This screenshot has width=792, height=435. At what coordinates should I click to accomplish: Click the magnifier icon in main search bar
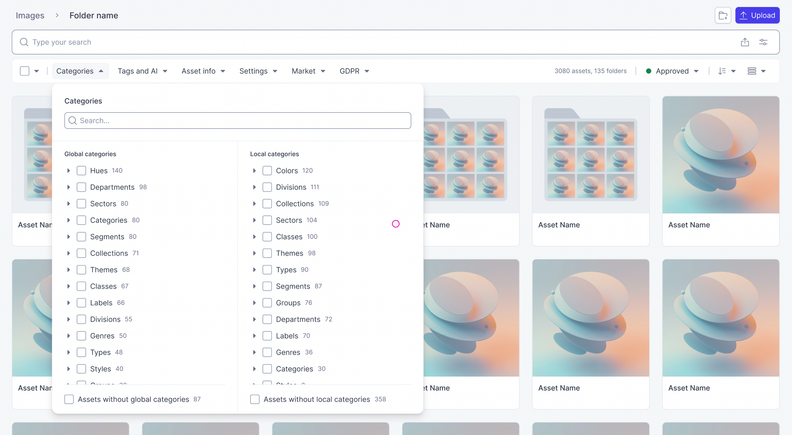click(x=24, y=42)
